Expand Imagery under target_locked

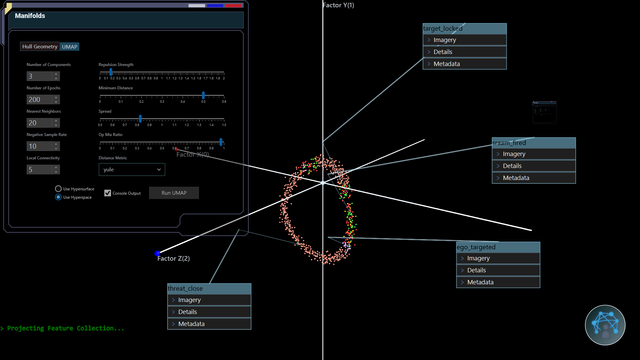tap(464, 40)
